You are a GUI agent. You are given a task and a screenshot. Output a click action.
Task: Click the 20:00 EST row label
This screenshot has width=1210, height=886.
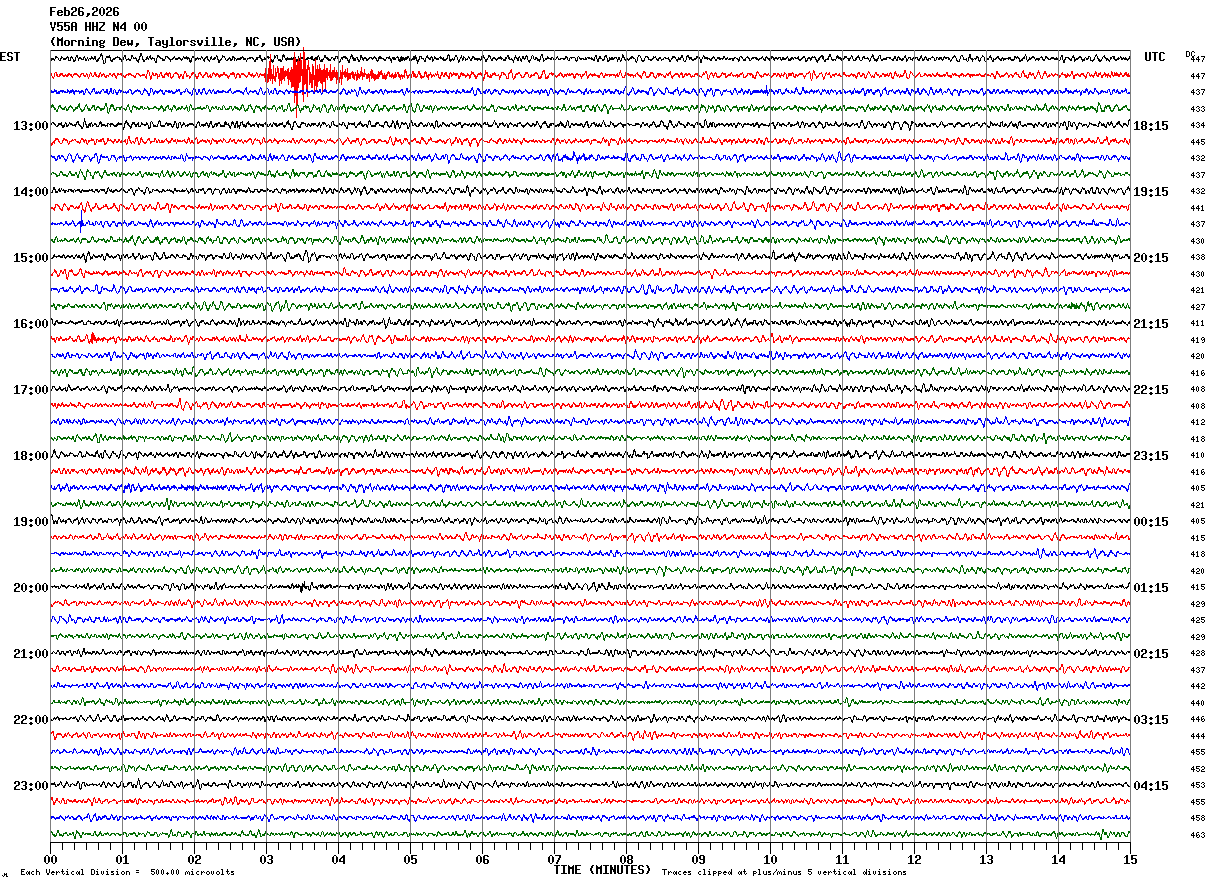tap(30, 588)
